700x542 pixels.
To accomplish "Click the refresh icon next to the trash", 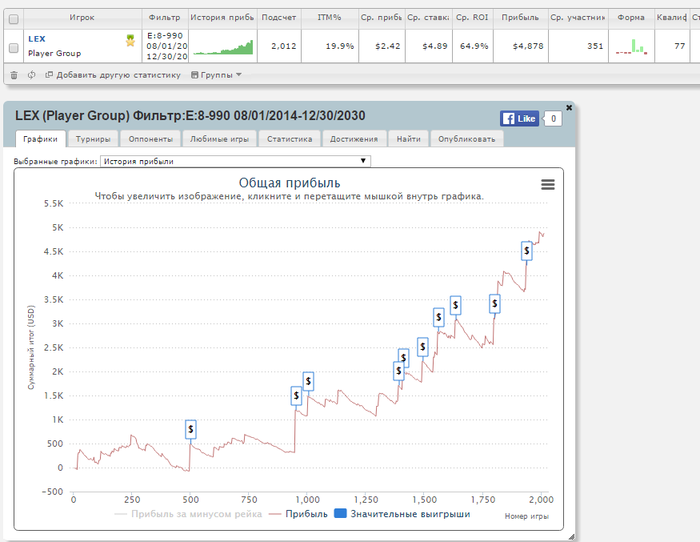I will tap(32, 75).
